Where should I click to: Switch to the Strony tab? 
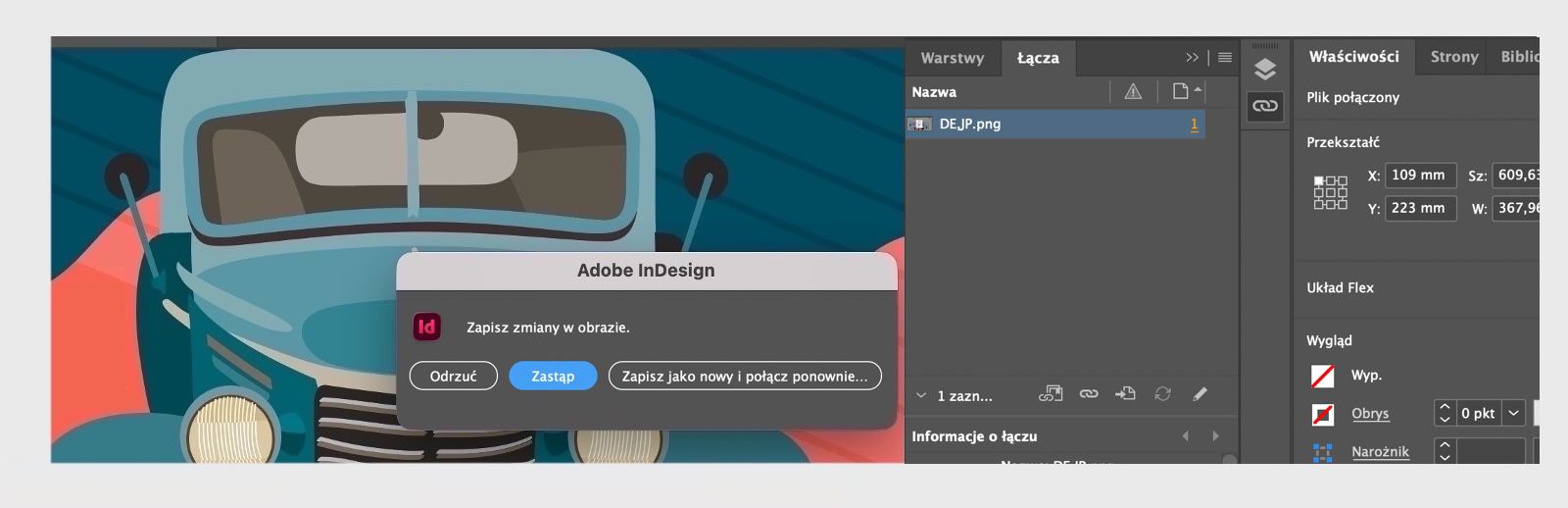1453,57
